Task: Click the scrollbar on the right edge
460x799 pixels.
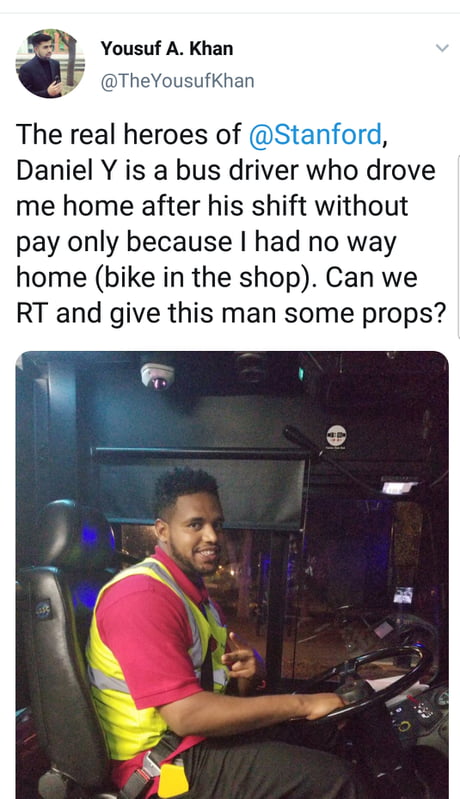Action: [x=458, y=247]
